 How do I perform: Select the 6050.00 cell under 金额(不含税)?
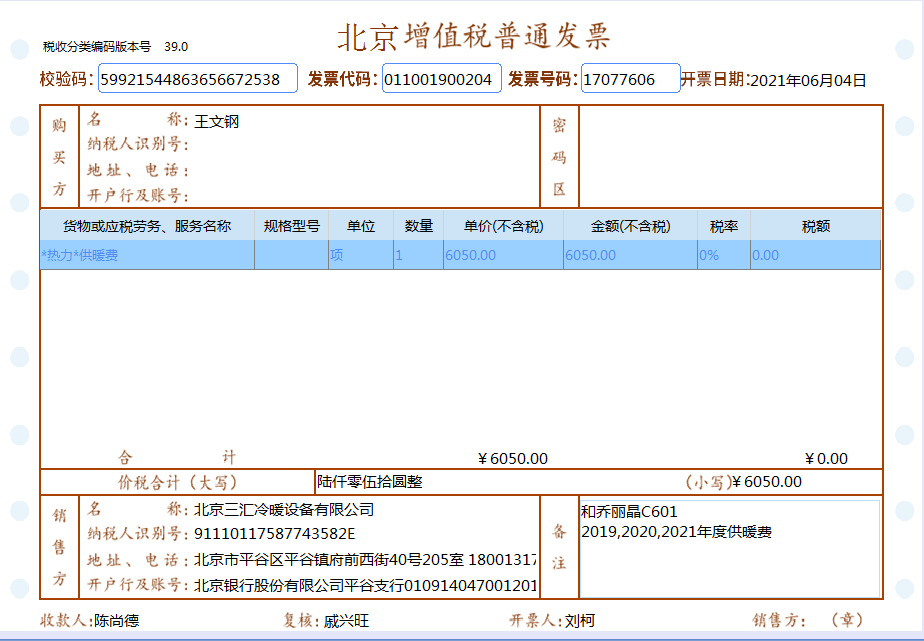pyautogui.click(x=631, y=255)
